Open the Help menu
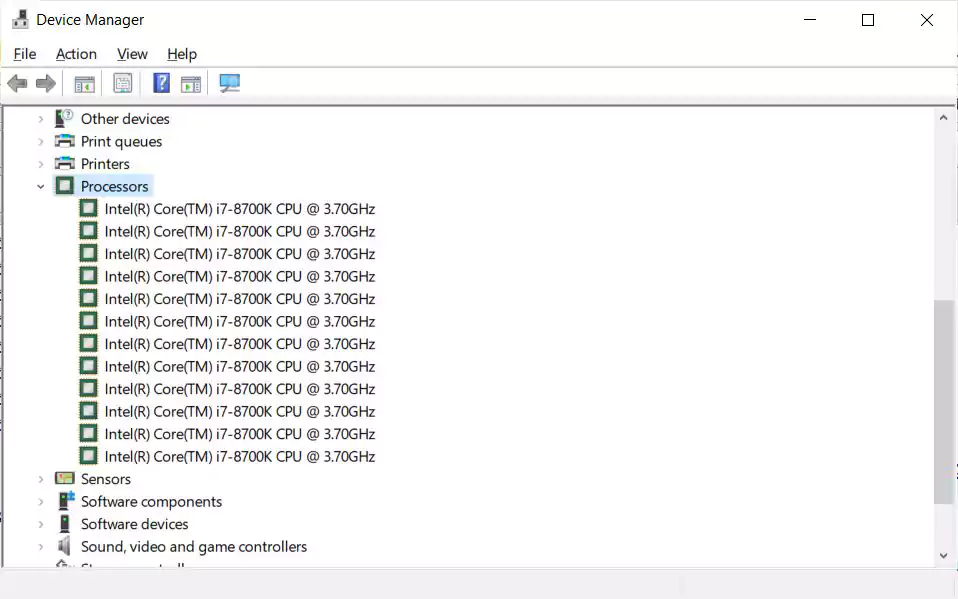Image resolution: width=958 pixels, height=599 pixels. (x=181, y=54)
